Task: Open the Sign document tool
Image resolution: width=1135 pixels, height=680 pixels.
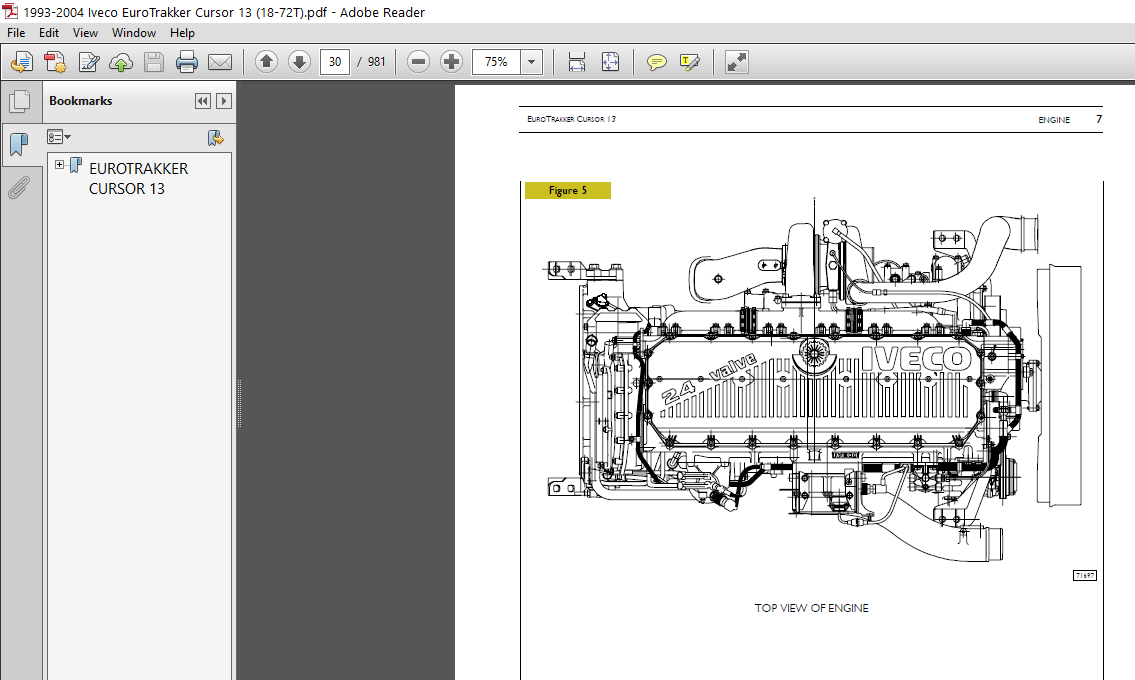Action: pyautogui.click(x=88, y=62)
